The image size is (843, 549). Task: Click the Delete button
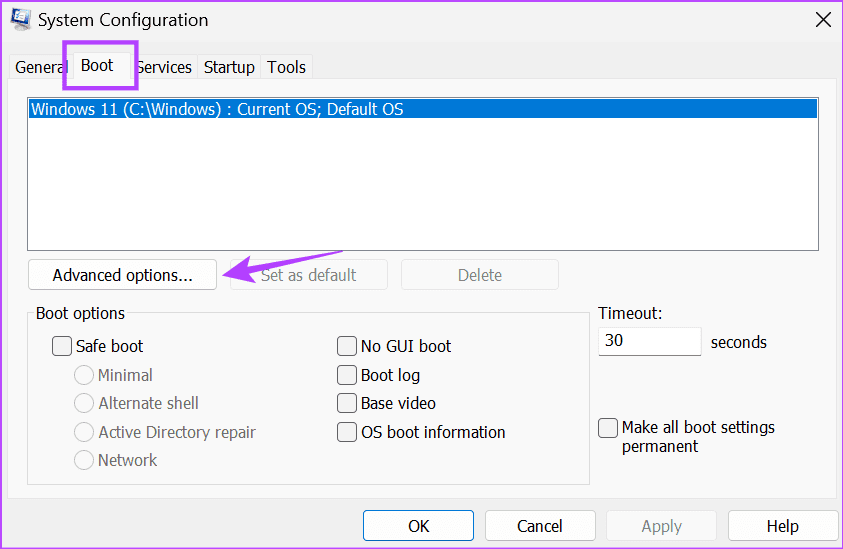[480, 275]
